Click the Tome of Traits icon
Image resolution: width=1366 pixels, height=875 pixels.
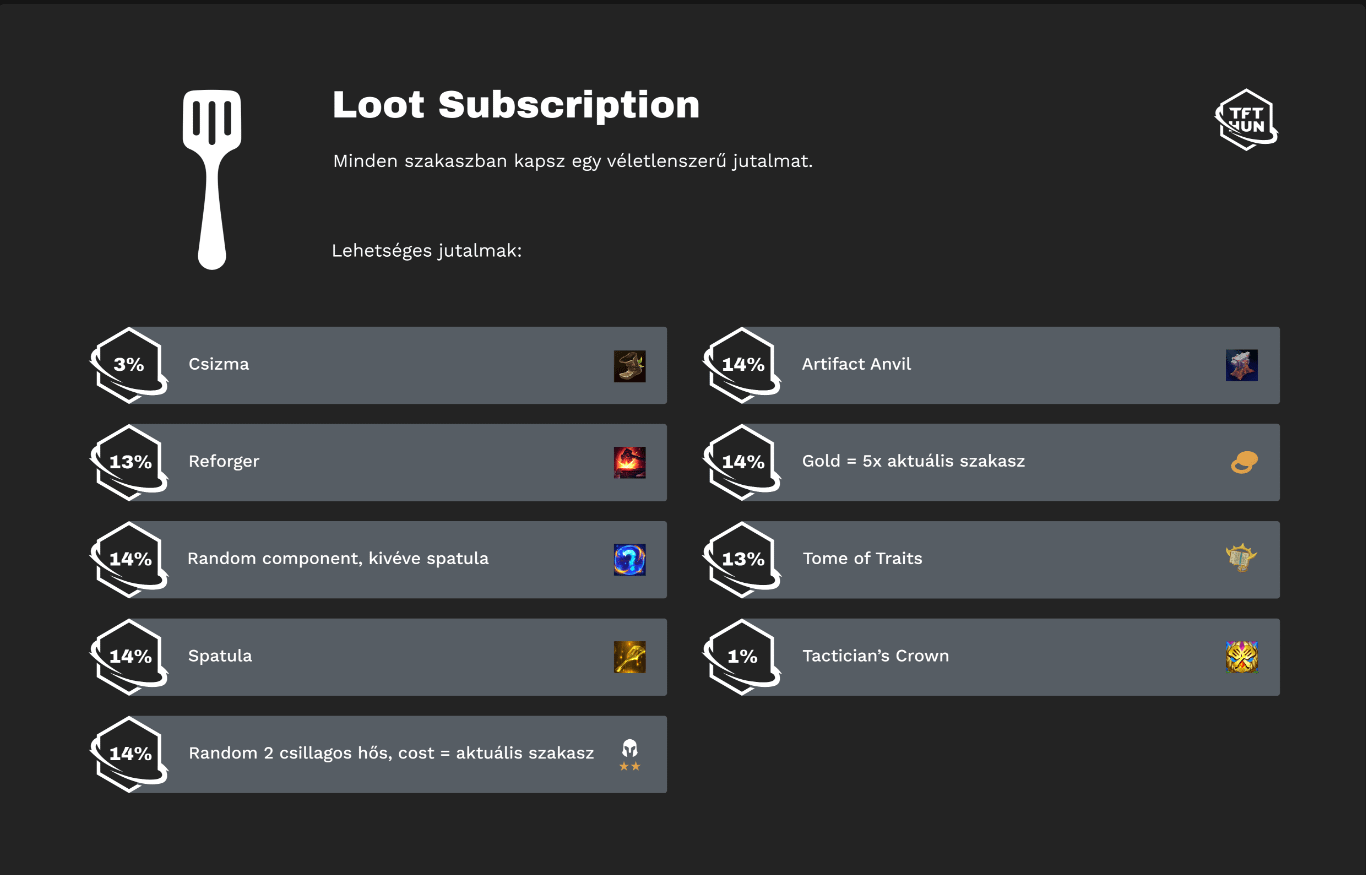click(x=1242, y=559)
